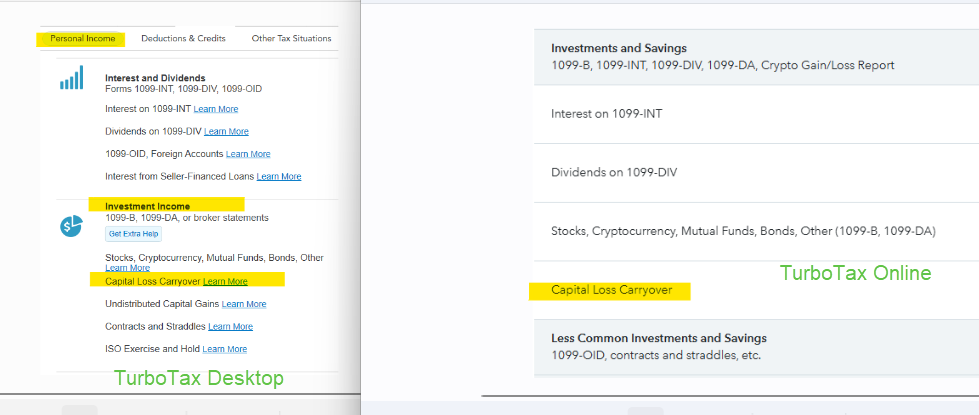Expand Less Common Investments and Savings section
The image size is (979, 415).
click(756, 347)
